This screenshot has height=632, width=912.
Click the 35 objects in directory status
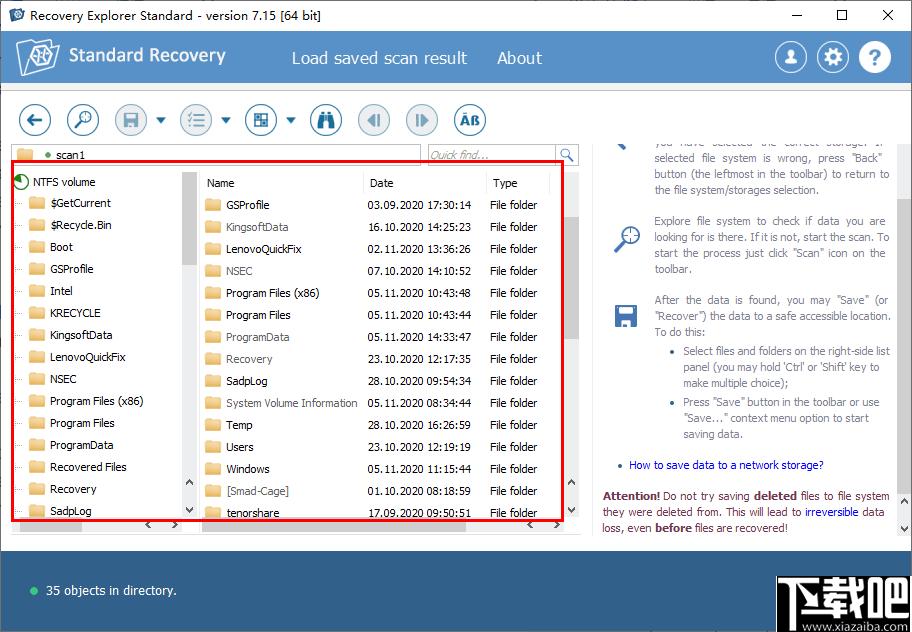[111, 591]
